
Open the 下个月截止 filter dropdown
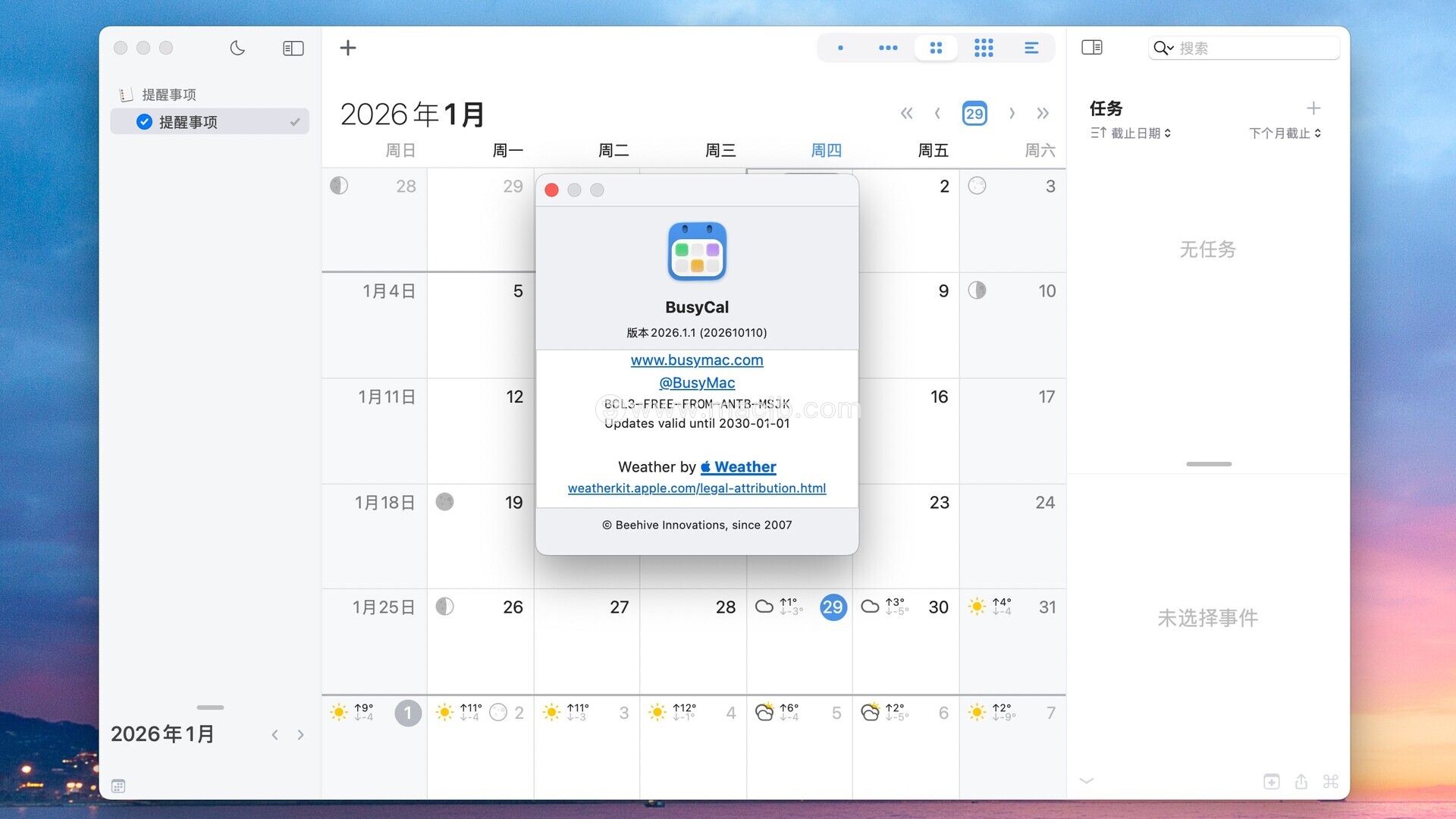[1285, 133]
